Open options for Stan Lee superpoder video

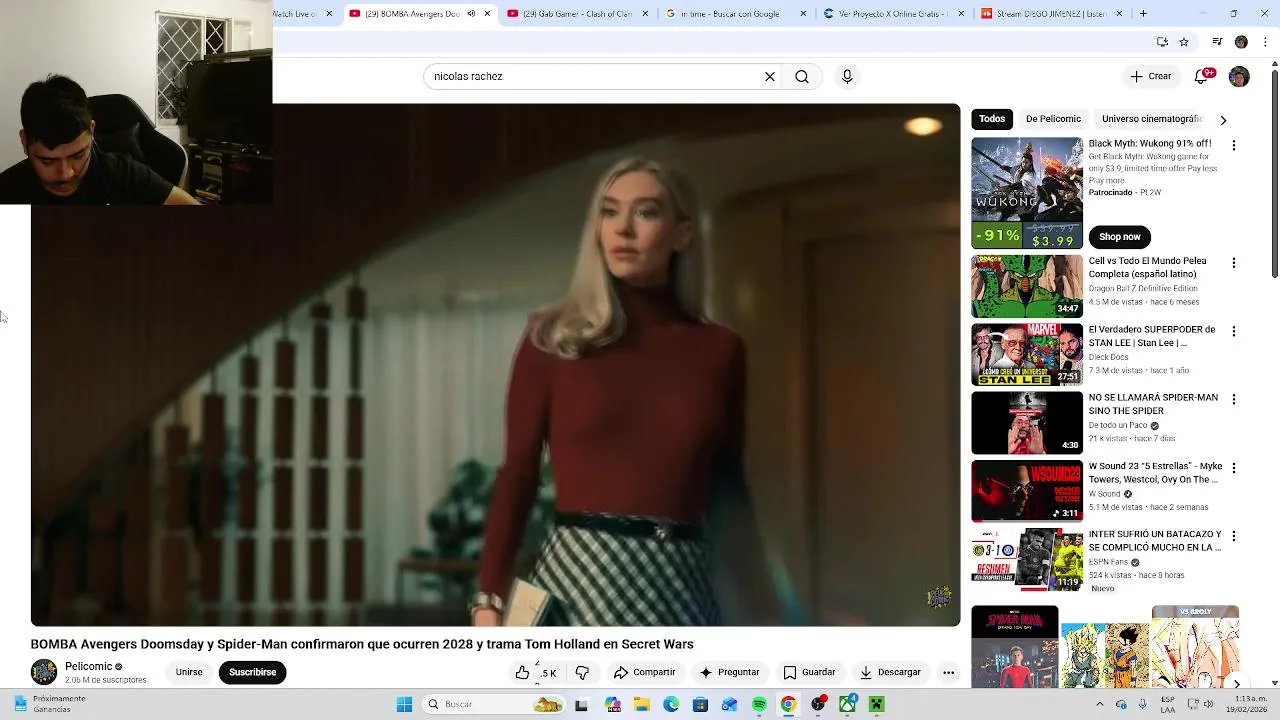coord(1233,331)
